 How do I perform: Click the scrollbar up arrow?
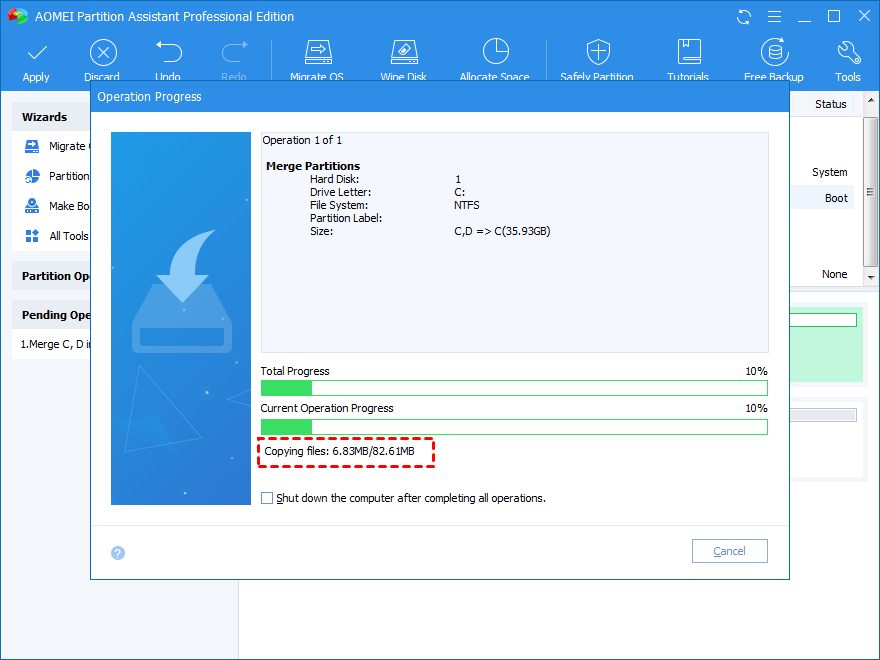[x=870, y=100]
